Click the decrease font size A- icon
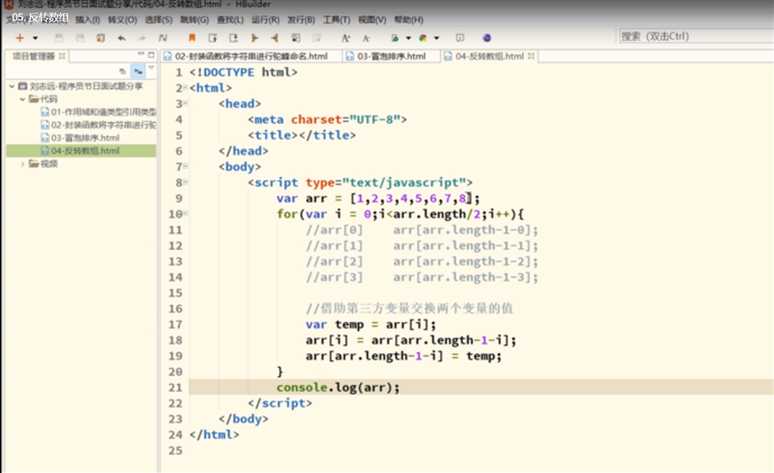This screenshot has width=774, height=473. [x=366, y=38]
